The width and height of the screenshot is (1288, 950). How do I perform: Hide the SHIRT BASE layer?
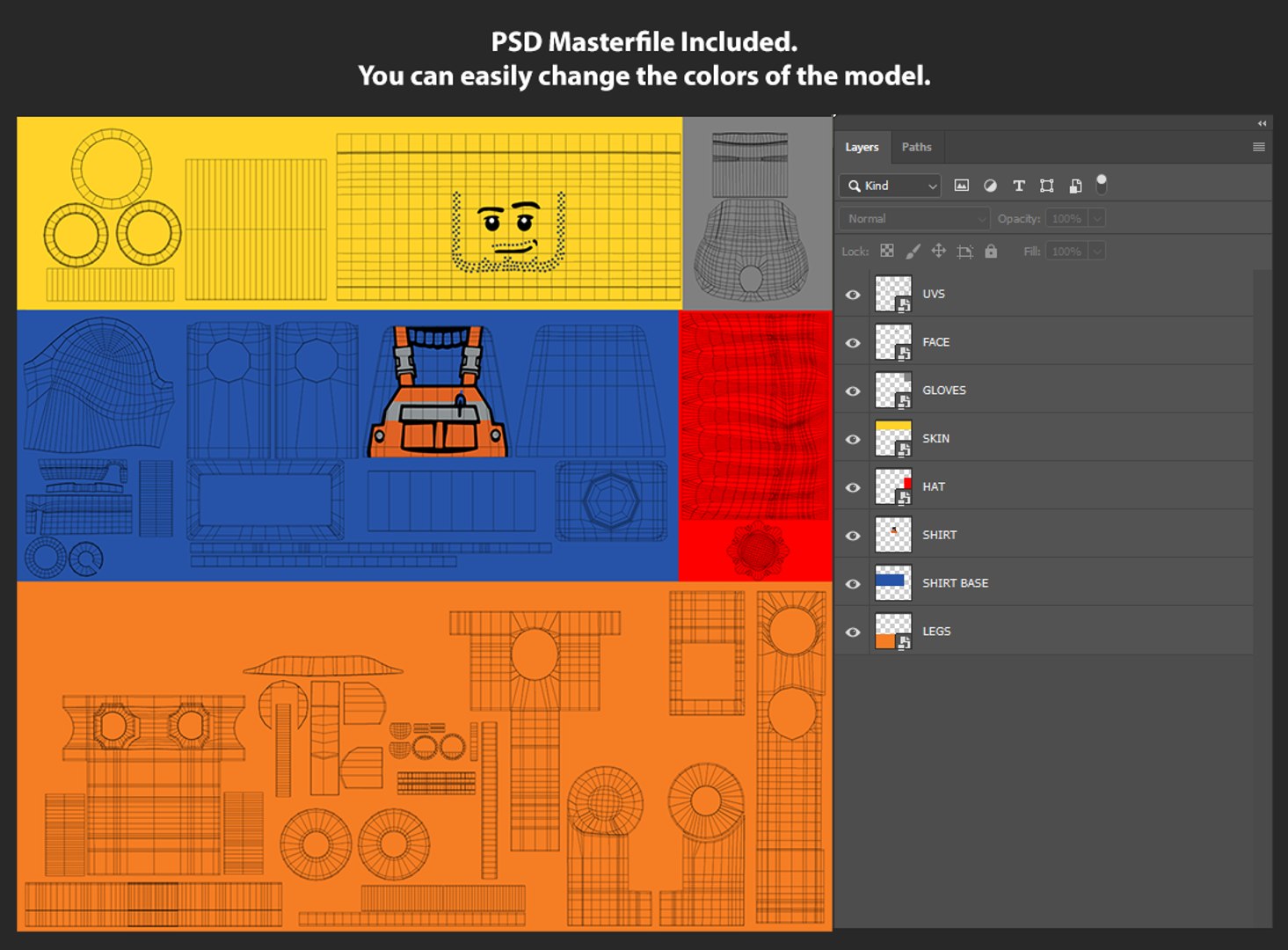[853, 585]
